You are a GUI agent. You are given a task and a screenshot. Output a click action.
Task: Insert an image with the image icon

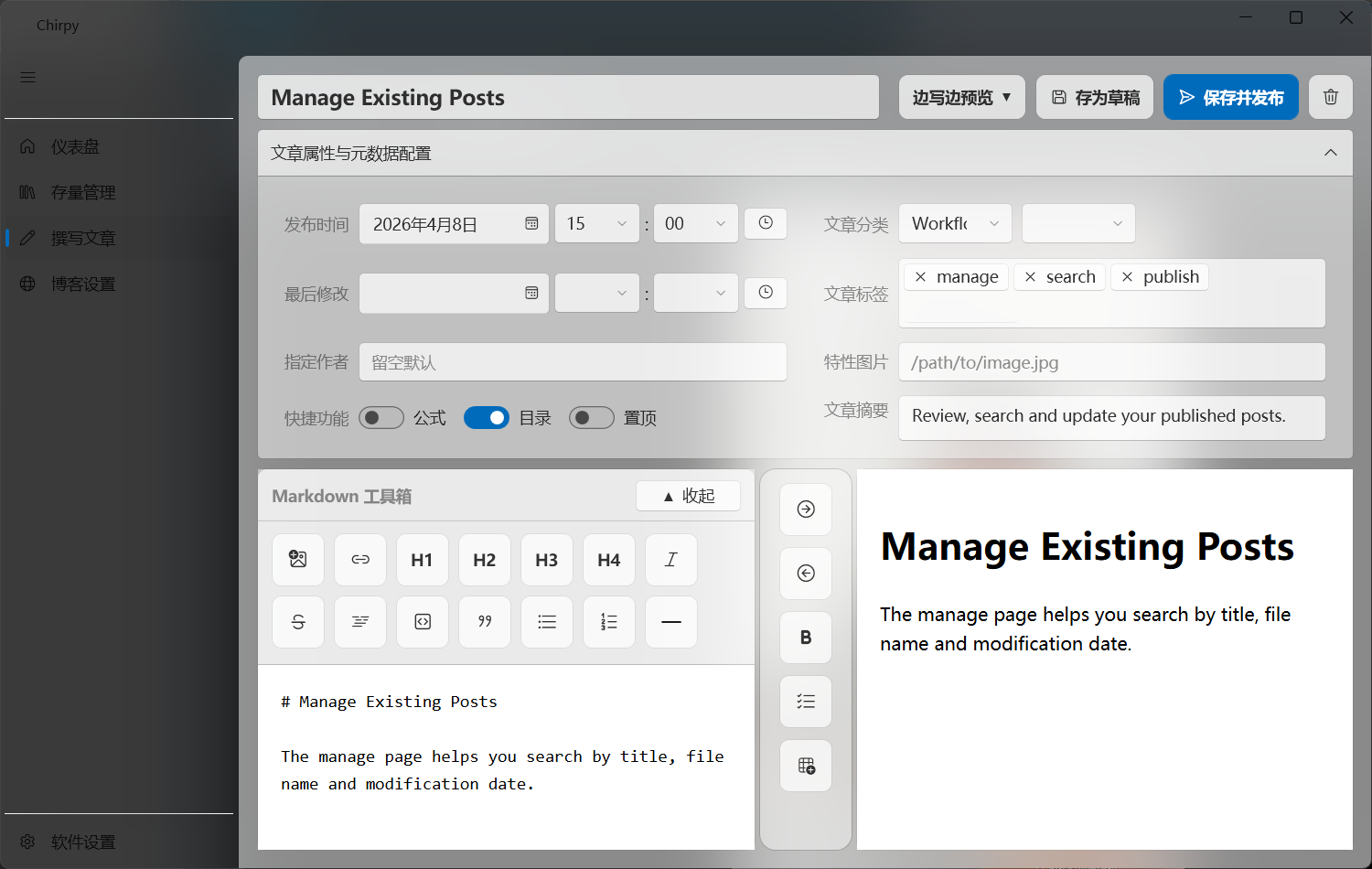coord(298,559)
